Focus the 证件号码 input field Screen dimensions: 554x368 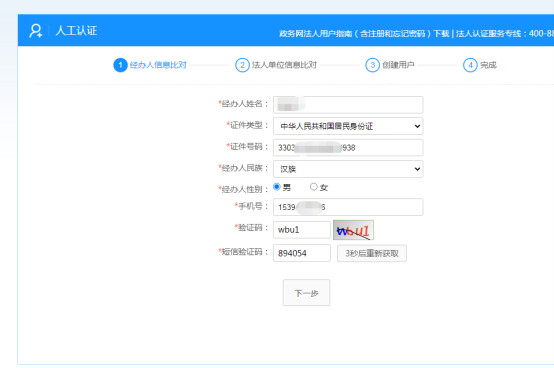pyautogui.click(x=348, y=148)
